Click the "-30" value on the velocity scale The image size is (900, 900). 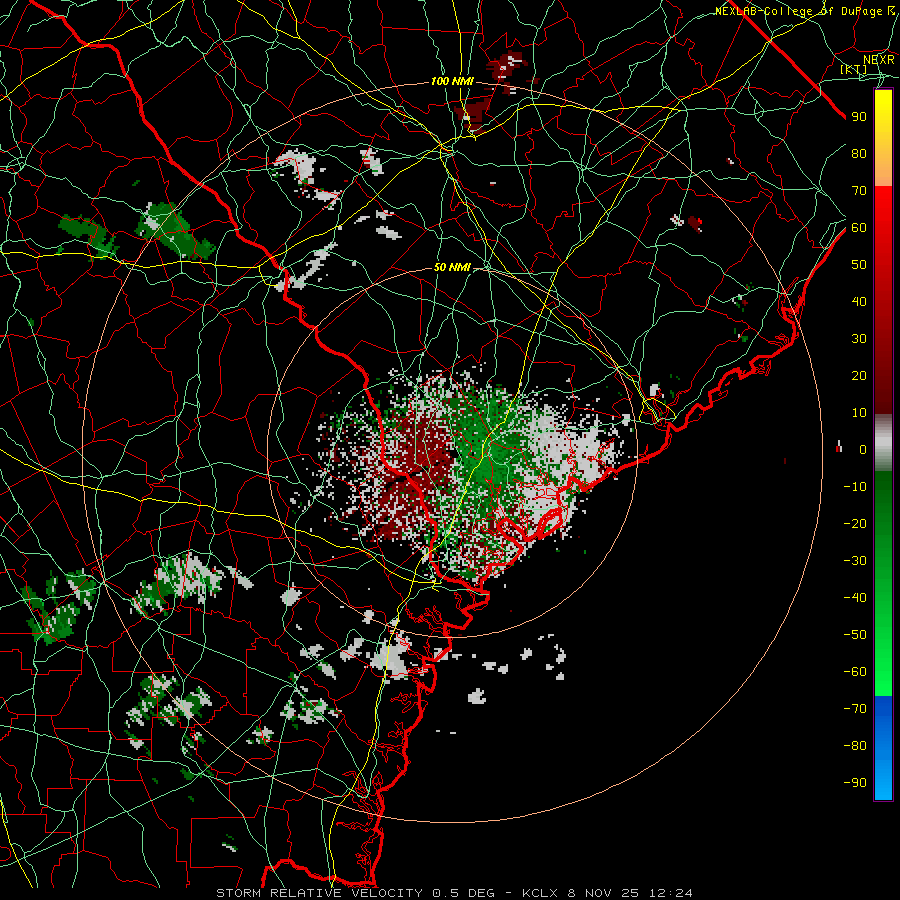[855, 561]
